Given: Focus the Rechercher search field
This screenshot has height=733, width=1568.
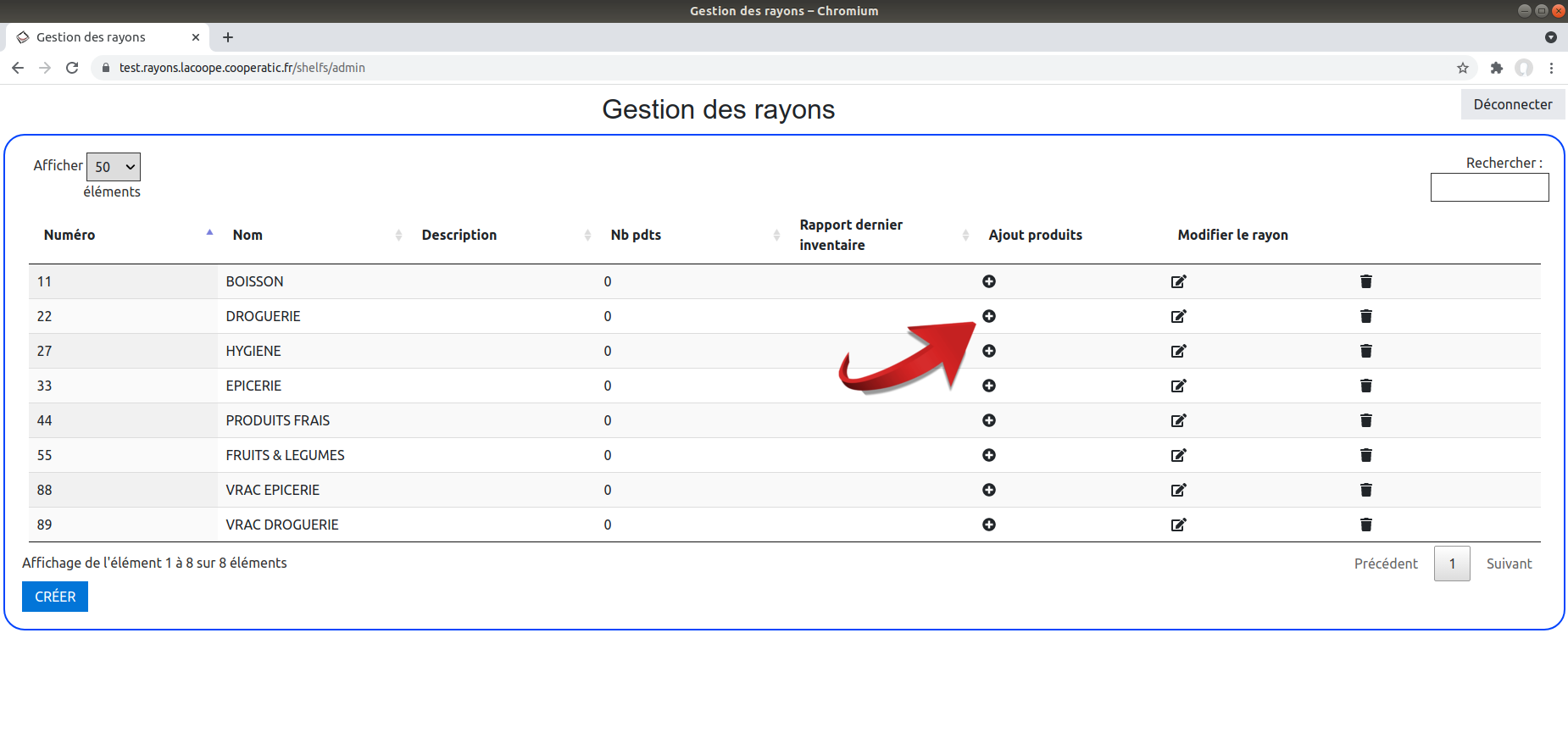Looking at the screenshot, I should pyautogui.click(x=1489, y=187).
